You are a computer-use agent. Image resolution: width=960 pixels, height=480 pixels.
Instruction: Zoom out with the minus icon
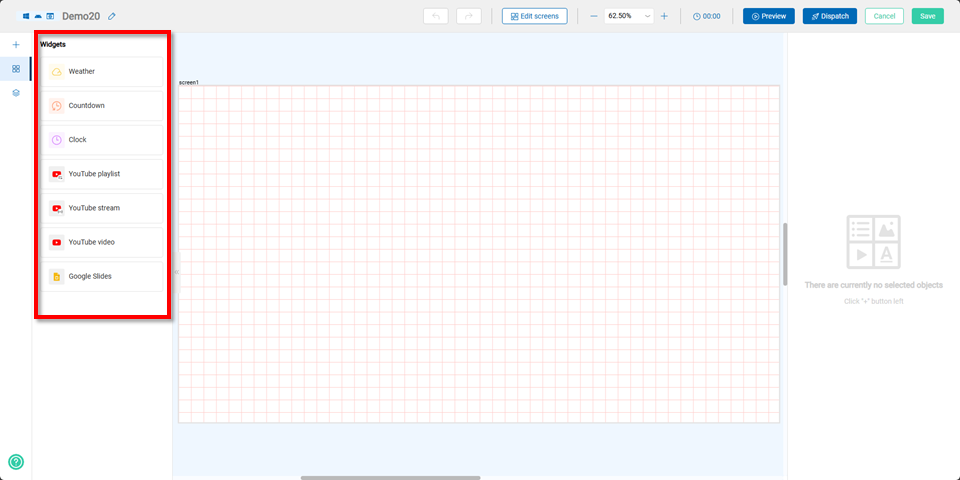[x=593, y=16]
